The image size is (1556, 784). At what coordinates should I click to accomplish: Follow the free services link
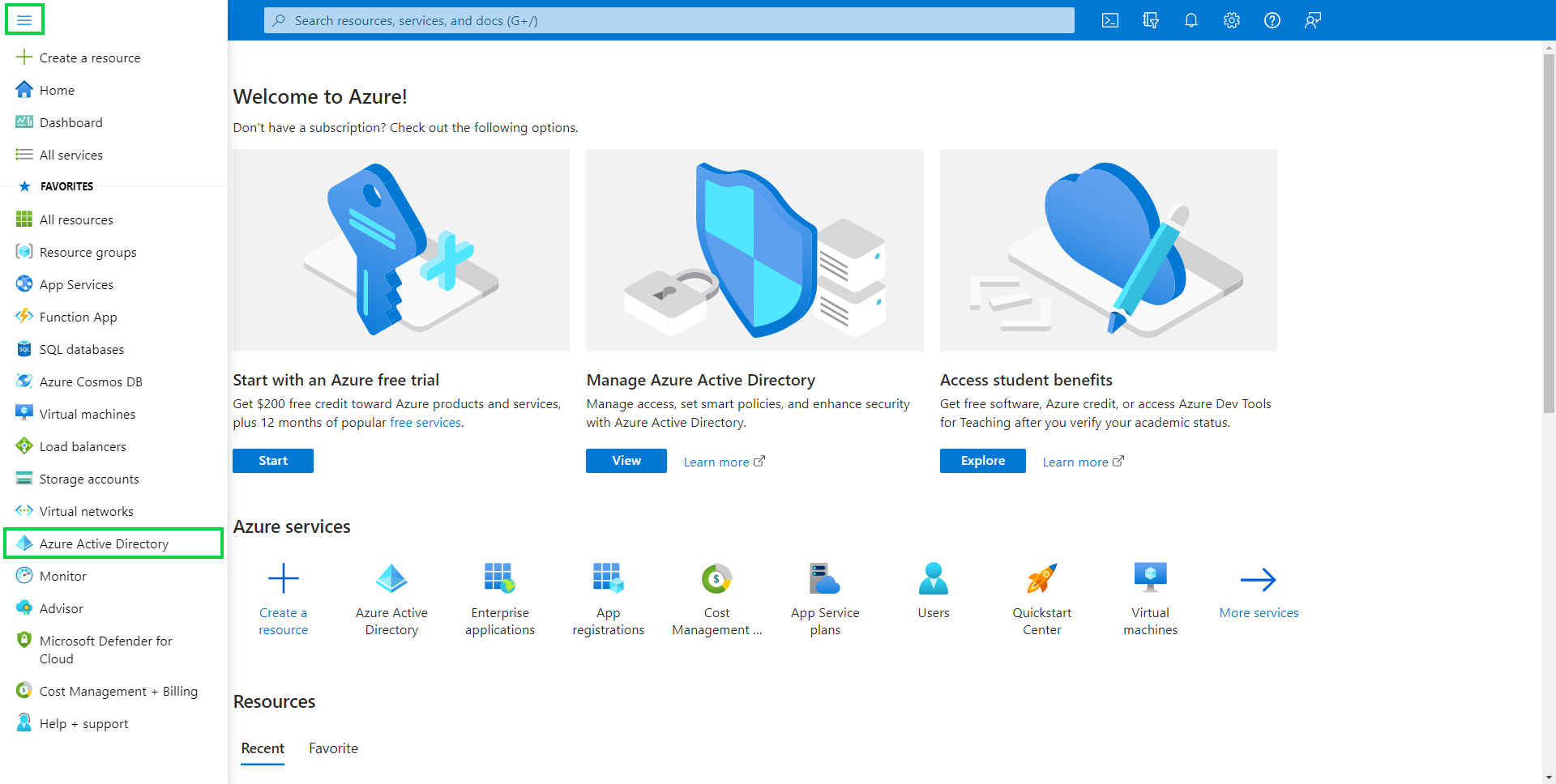pyautogui.click(x=425, y=422)
